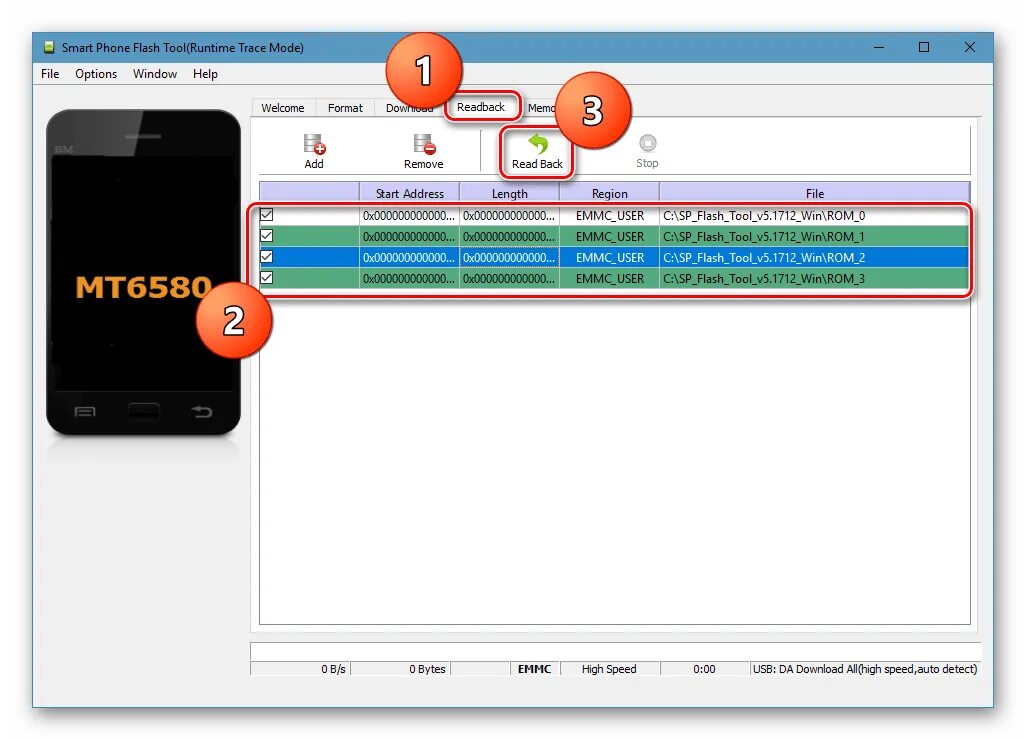Close the Smart Phone Flash Tool window

[x=970, y=47]
